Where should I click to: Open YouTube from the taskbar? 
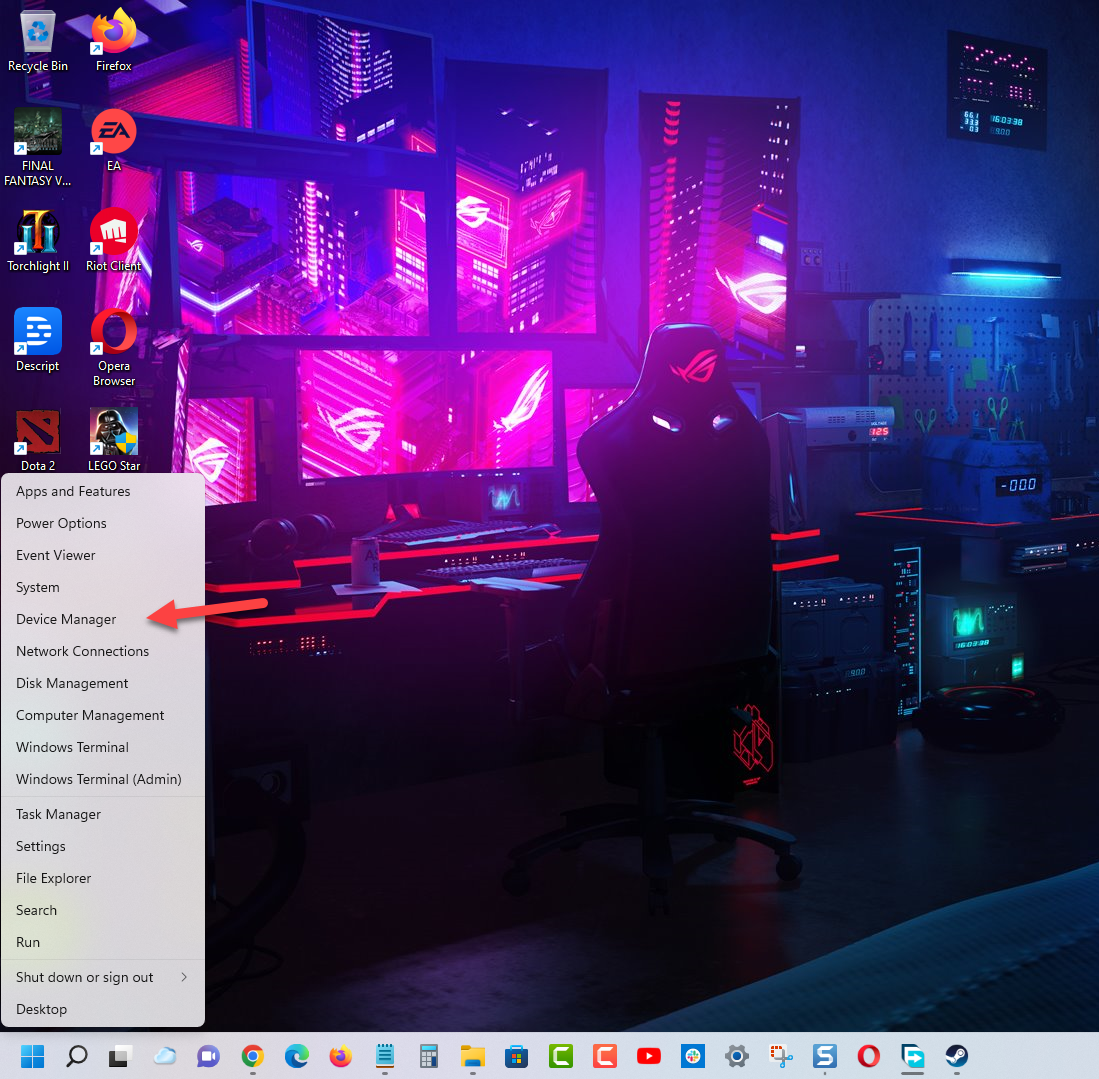click(x=648, y=1056)
